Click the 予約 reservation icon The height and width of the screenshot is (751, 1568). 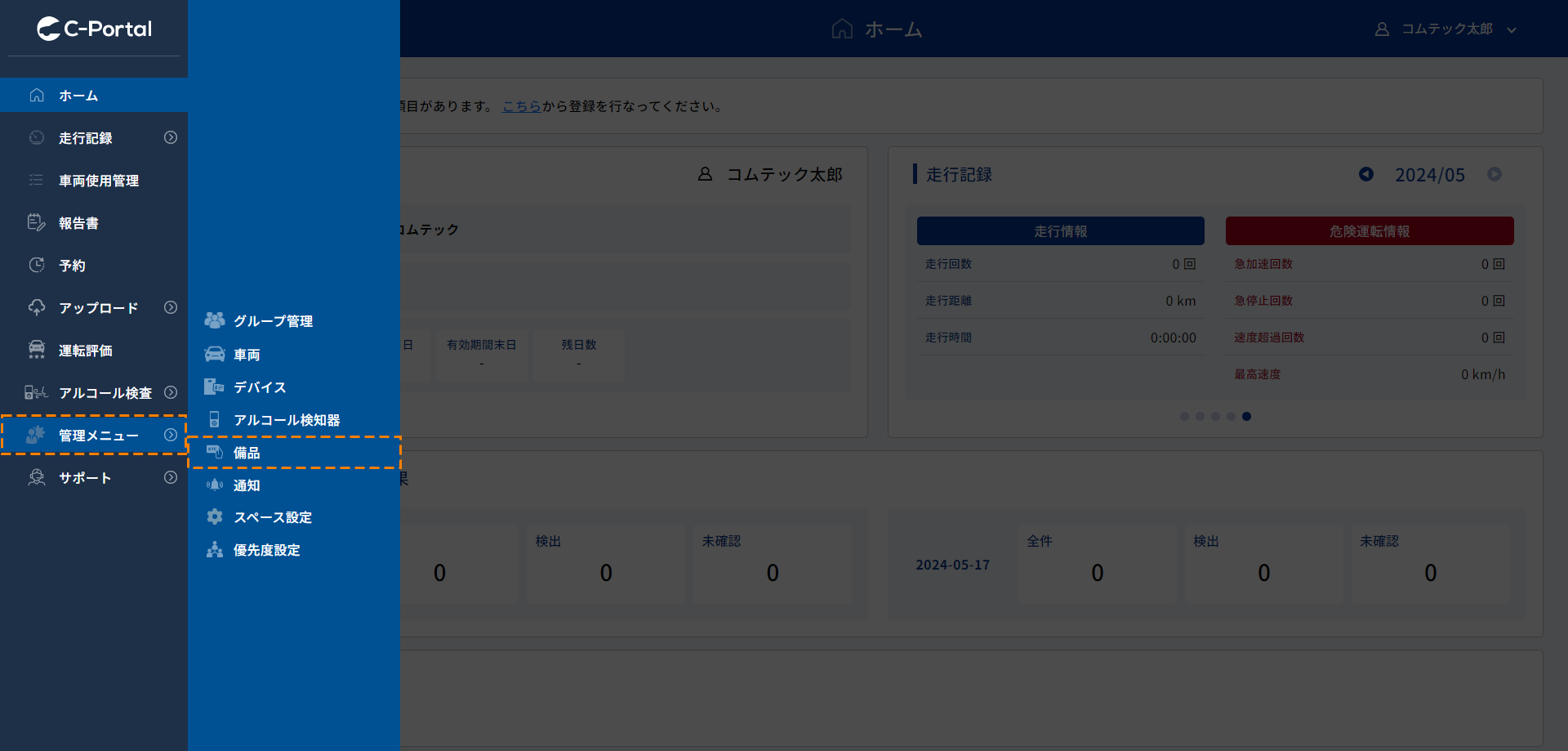tap(37, 265)
